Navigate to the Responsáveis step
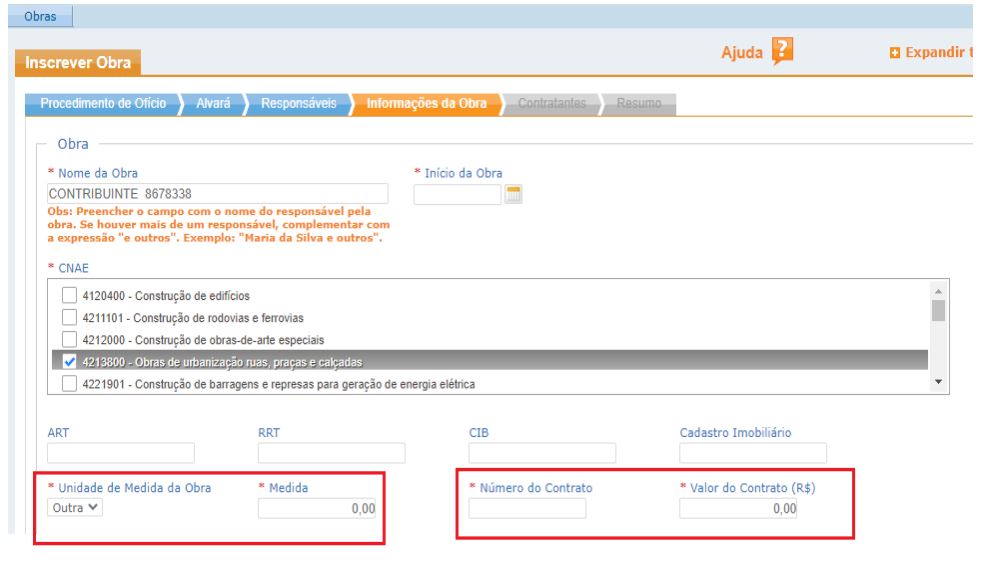The height and width of the screenshot is (569, 982). pyautogui.click(x=298, y=104)
